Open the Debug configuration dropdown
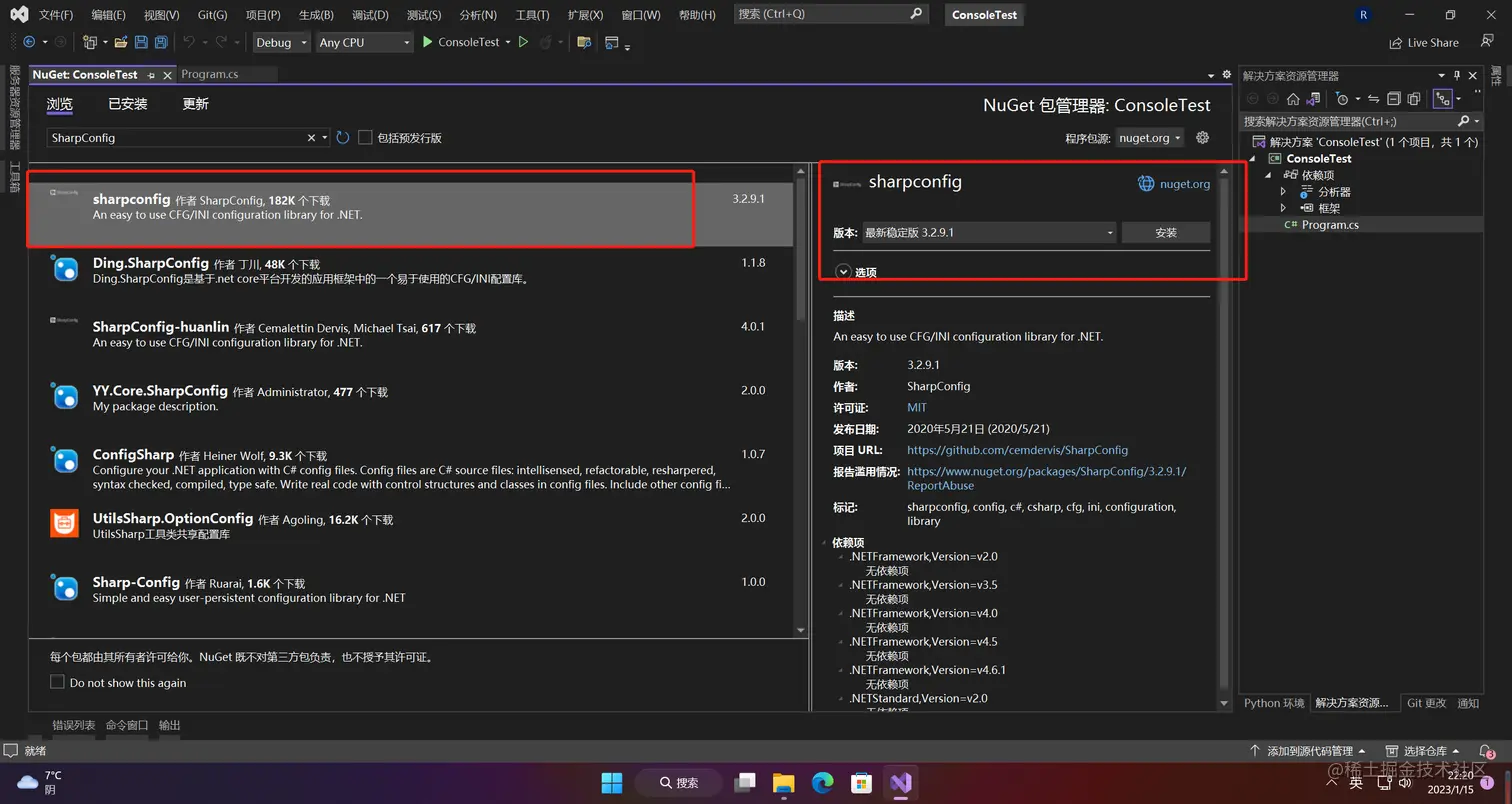Image resolution: width=1512 pixels, height=804 pixels. 281,42
